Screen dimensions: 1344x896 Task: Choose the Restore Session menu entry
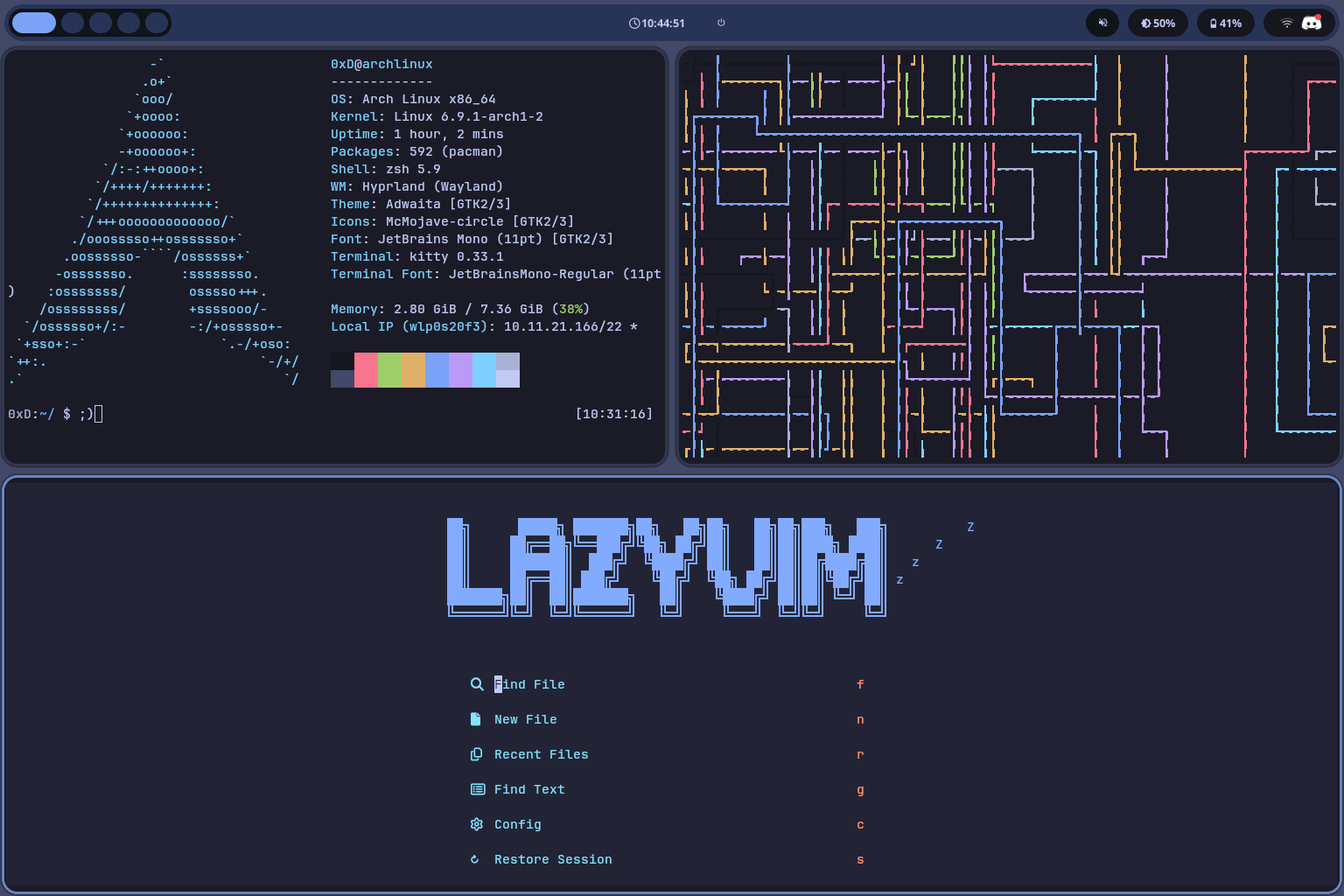pyautogui.click(x=553, y=859)
